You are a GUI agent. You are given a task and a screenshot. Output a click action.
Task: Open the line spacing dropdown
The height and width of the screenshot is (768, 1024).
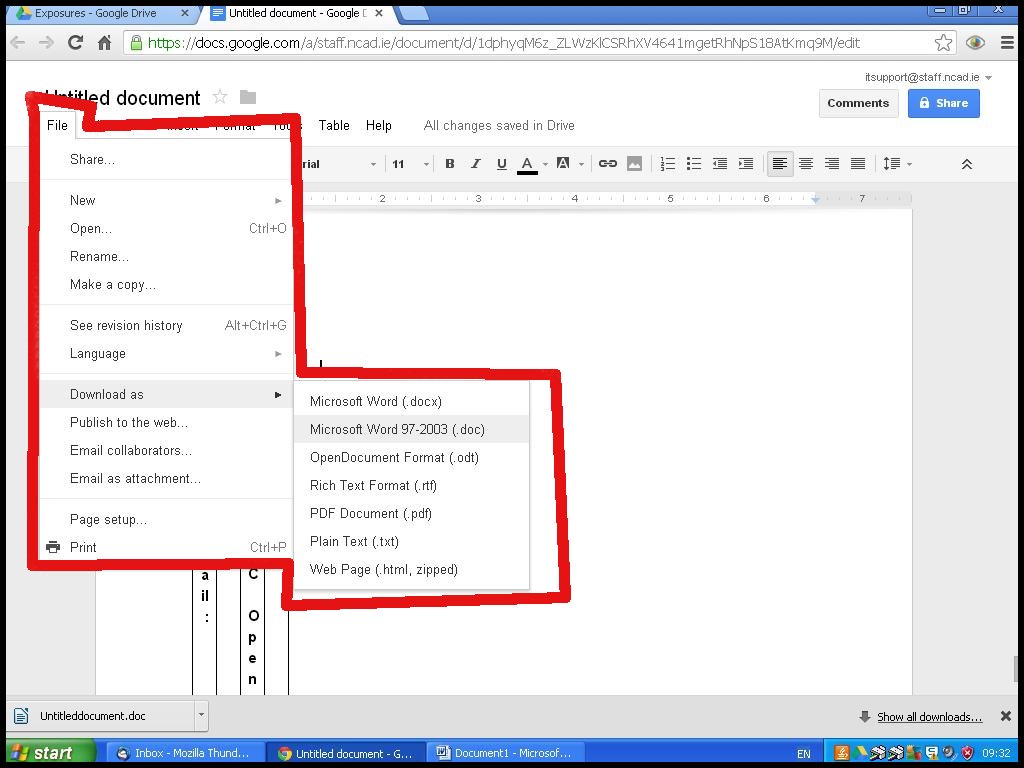897,164
